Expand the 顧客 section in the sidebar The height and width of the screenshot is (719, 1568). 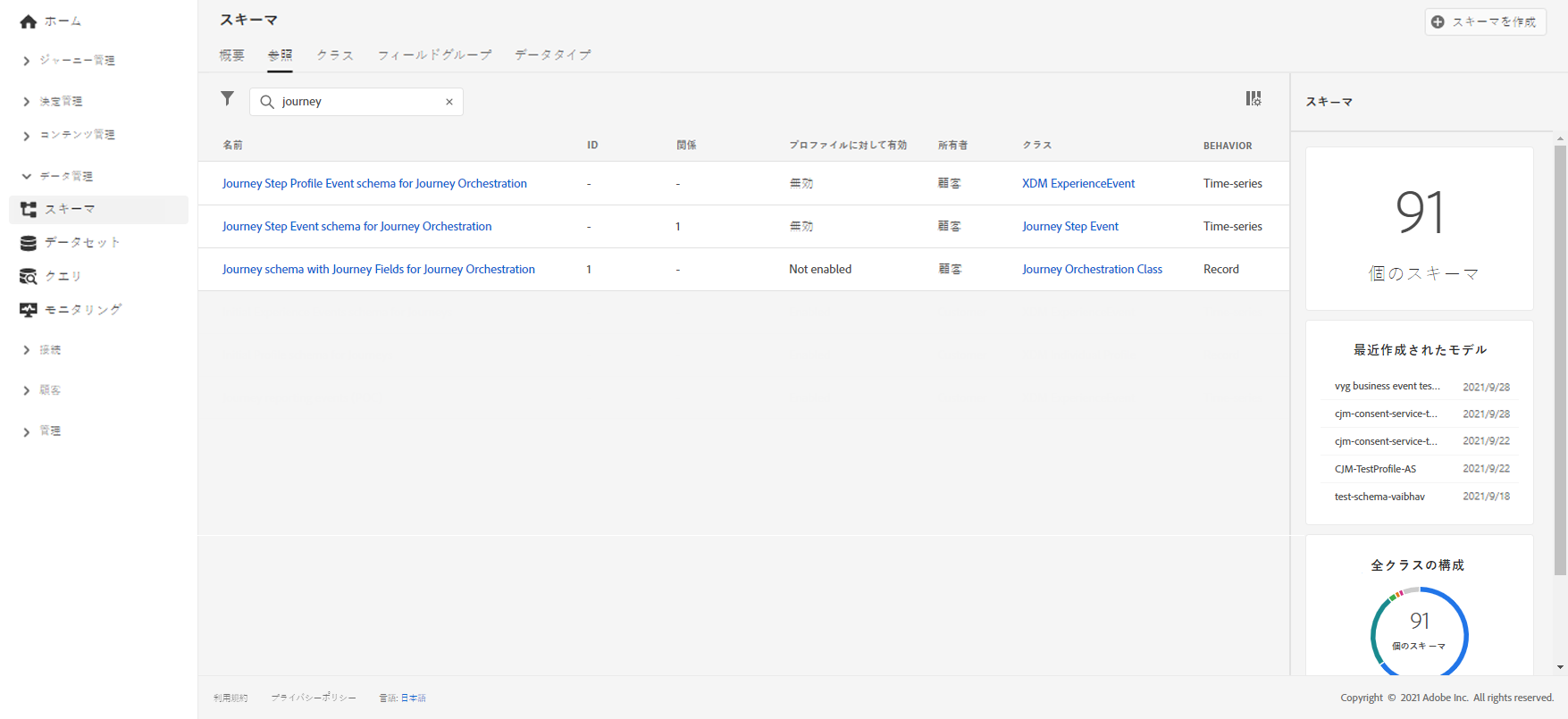(42, 390)
